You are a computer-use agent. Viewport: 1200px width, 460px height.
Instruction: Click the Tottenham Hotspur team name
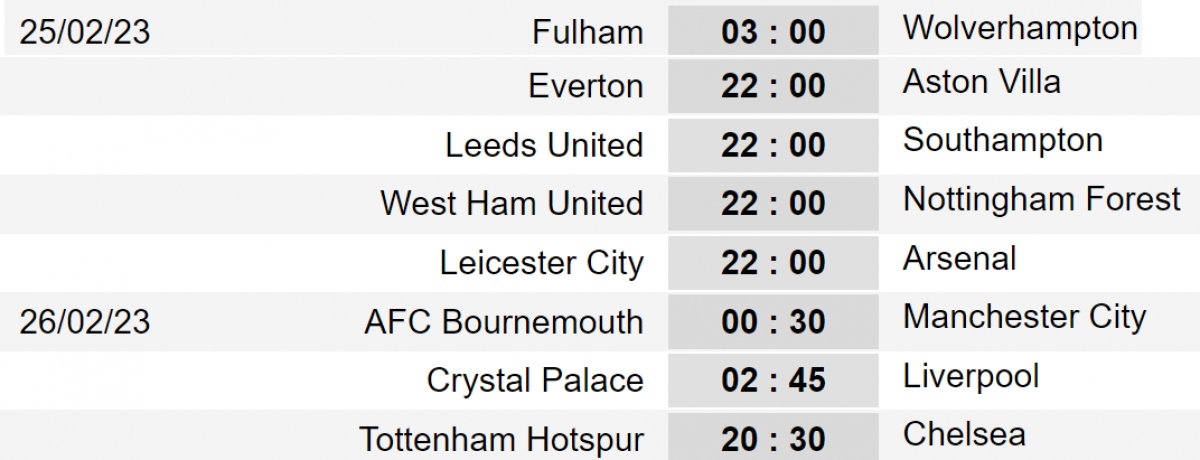(501, 439)
